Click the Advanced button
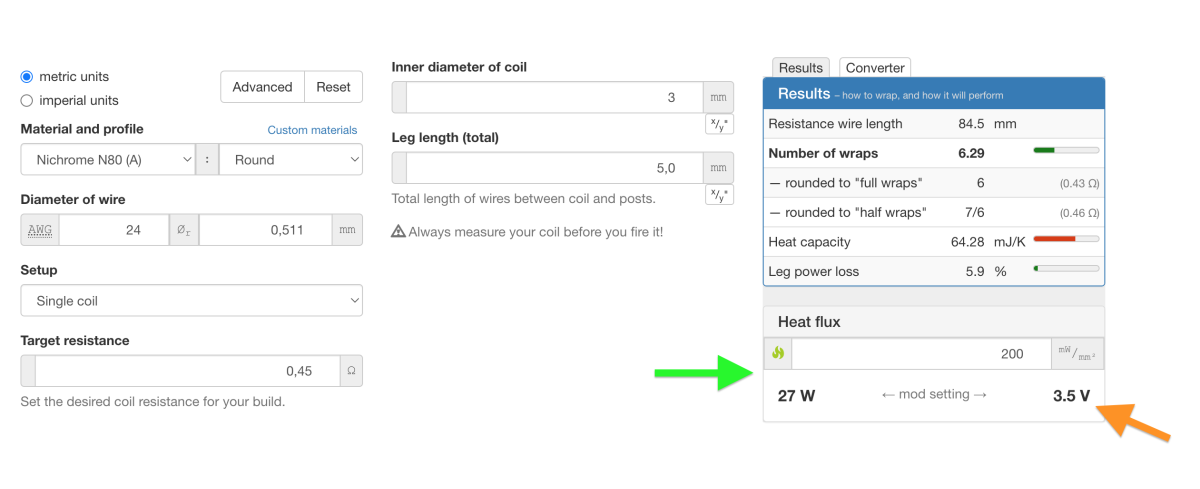The image size is (1200, 489). pos(262,87)
